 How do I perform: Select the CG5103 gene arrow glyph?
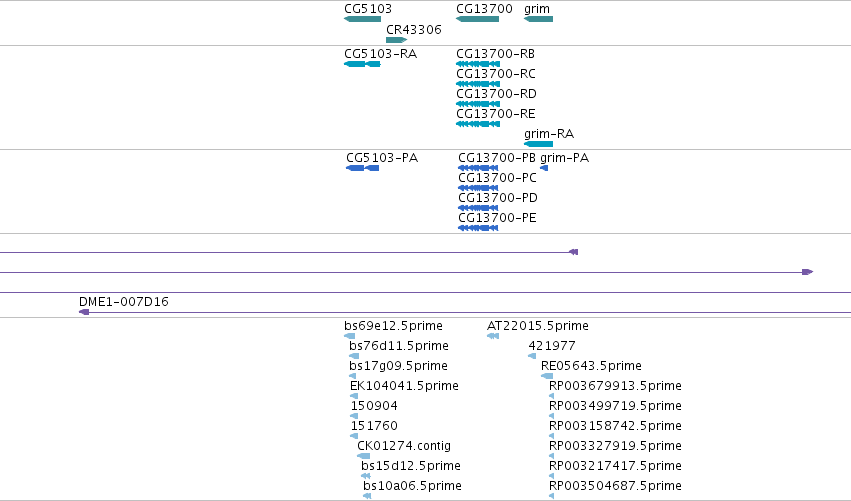tap(363, 19)
